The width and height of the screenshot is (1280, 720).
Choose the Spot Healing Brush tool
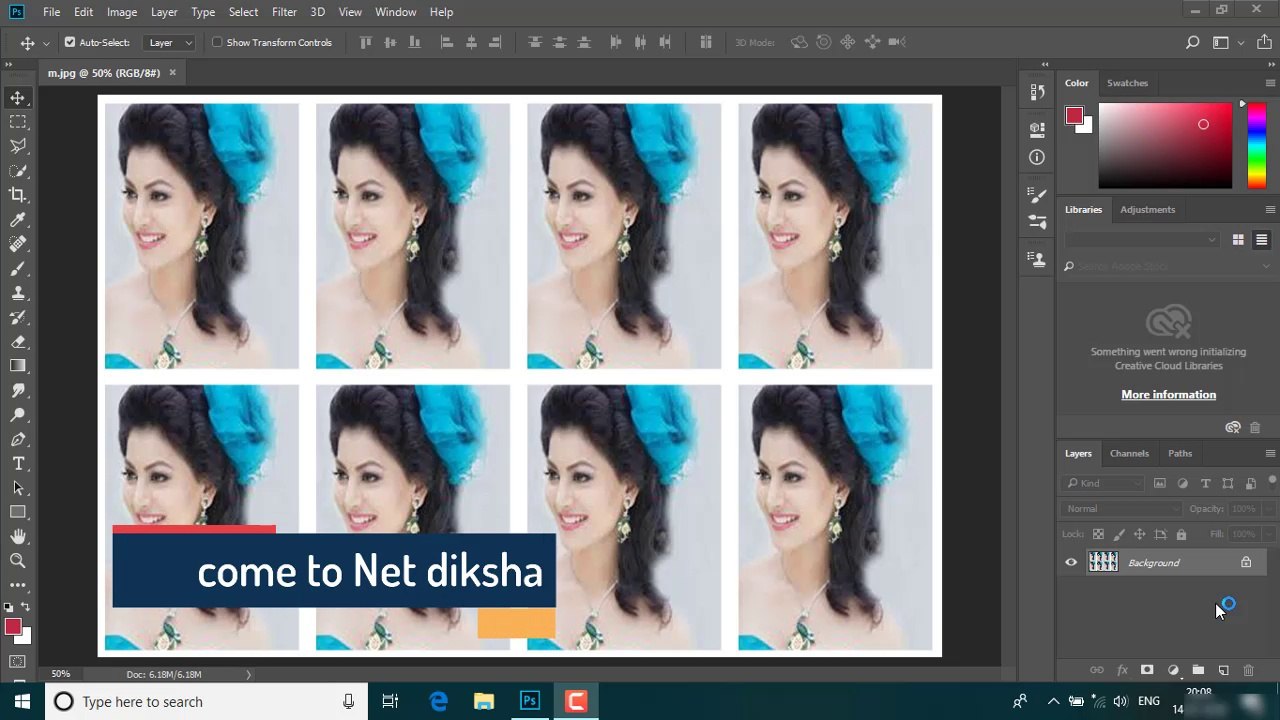[x=18, y=244]
